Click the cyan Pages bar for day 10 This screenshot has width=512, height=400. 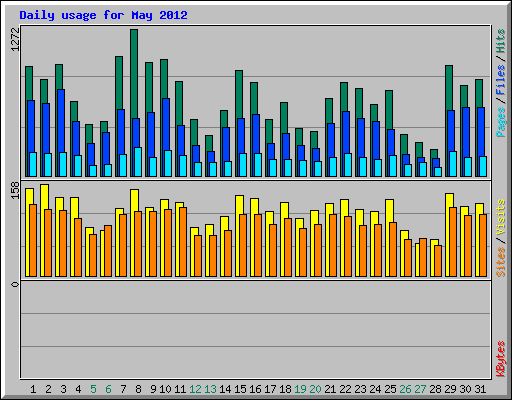pyautogui.click(x=168, y=163)
